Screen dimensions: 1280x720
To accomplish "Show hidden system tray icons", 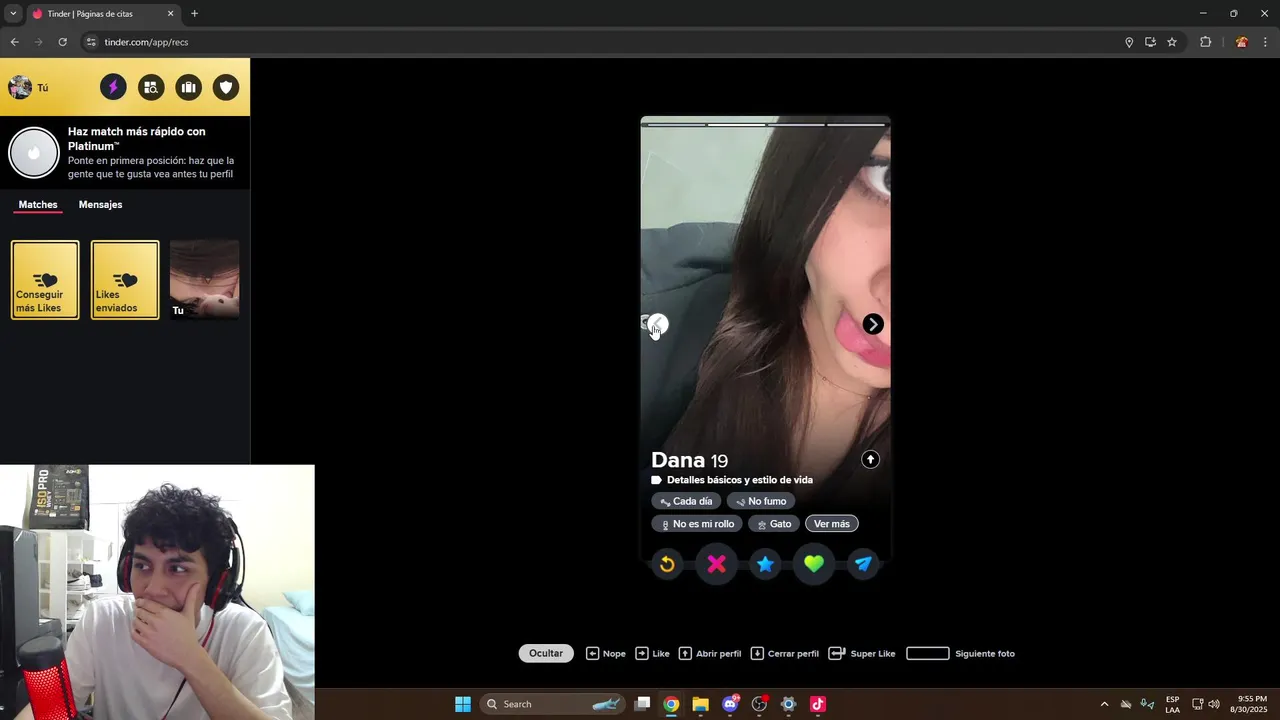I will [1104, 704].
